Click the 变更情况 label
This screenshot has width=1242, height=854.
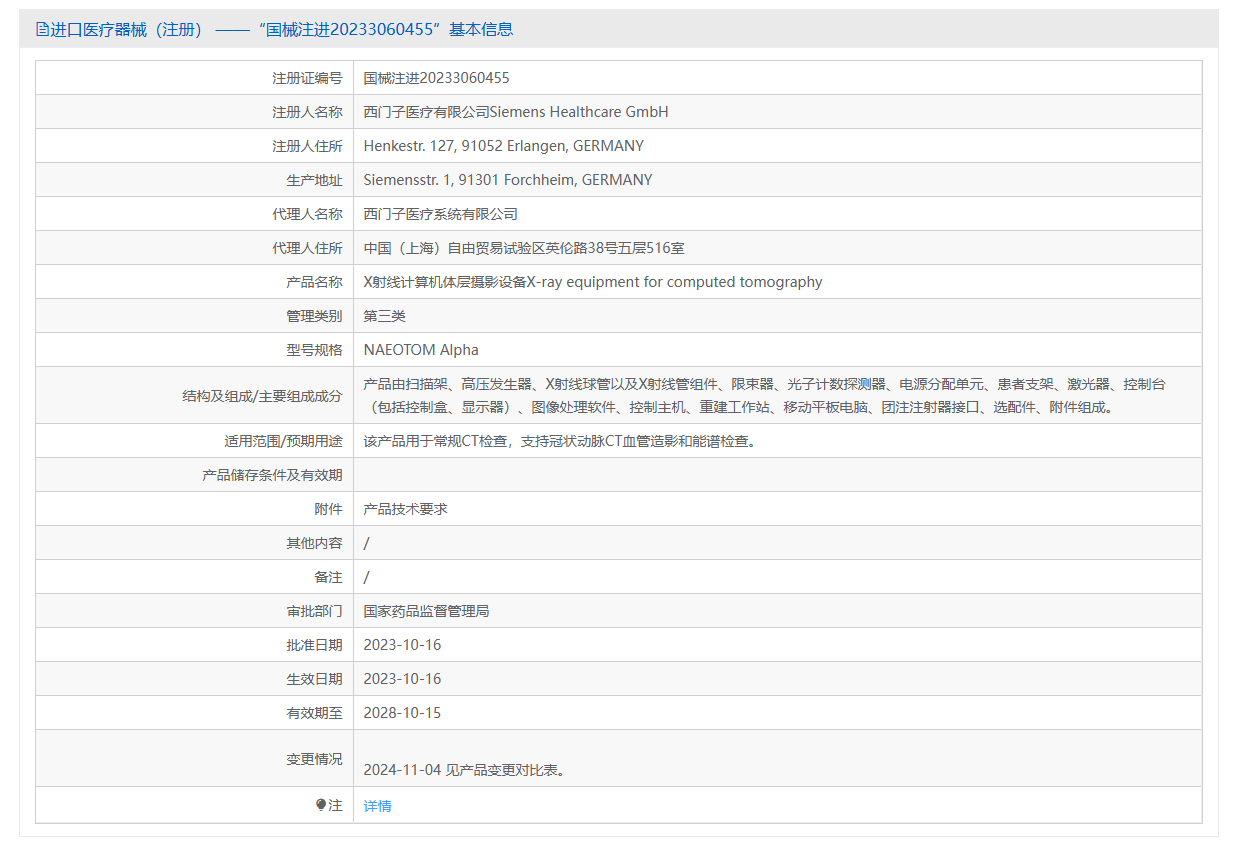tap(314, 759)
